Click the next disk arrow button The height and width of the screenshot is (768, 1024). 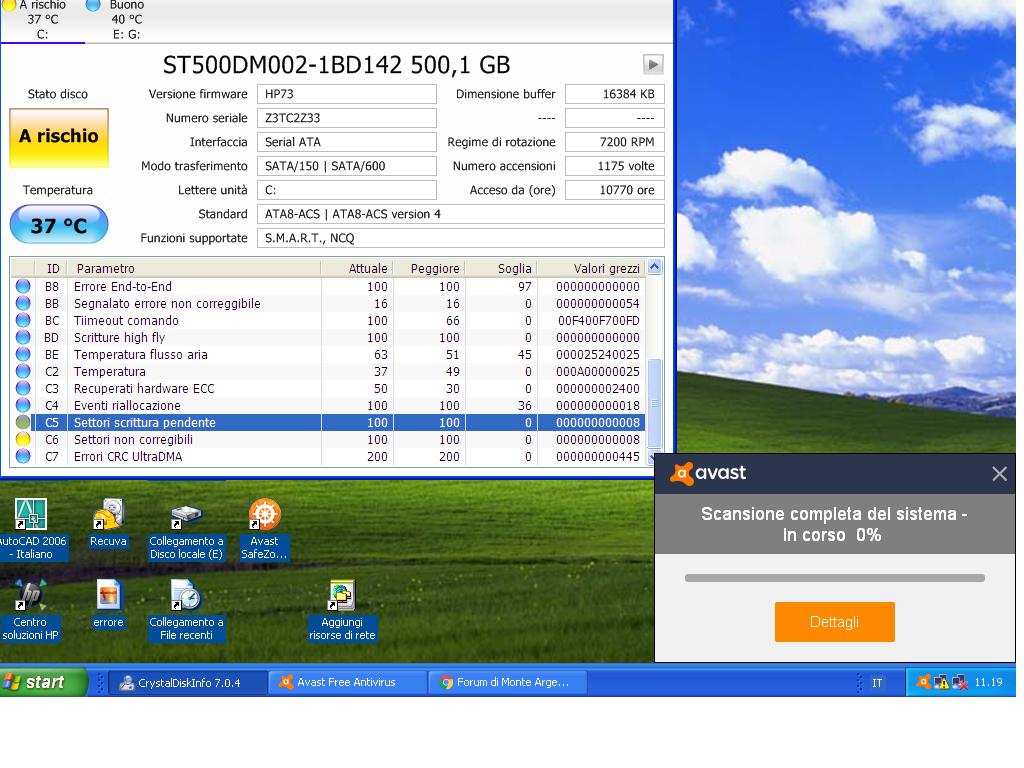coord(653,65)
